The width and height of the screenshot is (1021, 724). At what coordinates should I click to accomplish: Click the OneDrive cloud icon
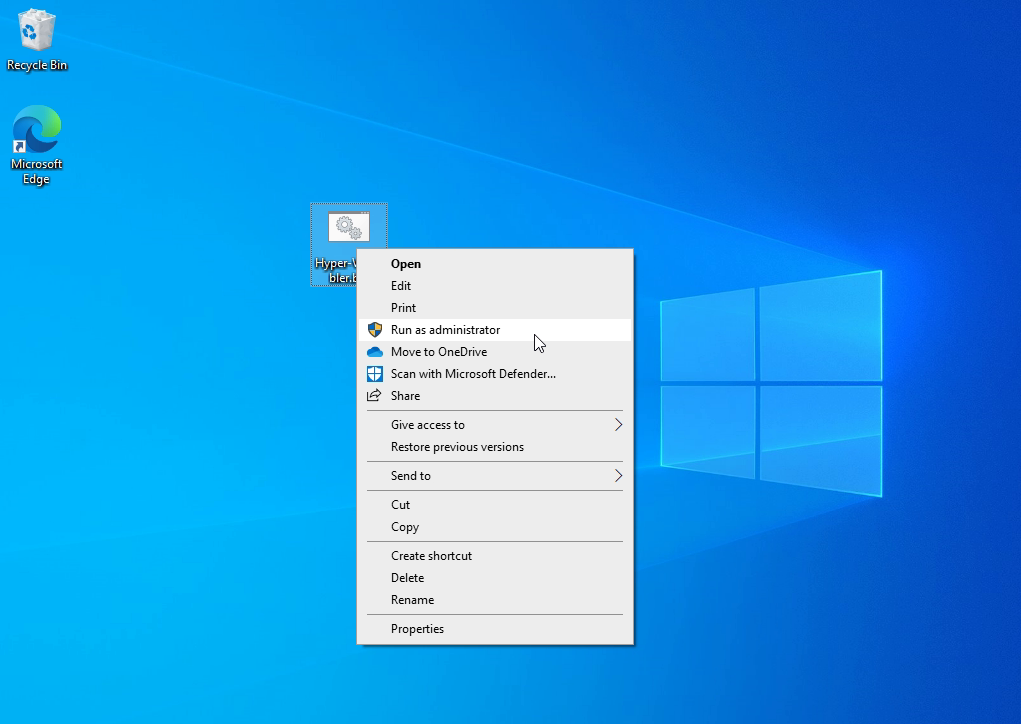[374, 352]
